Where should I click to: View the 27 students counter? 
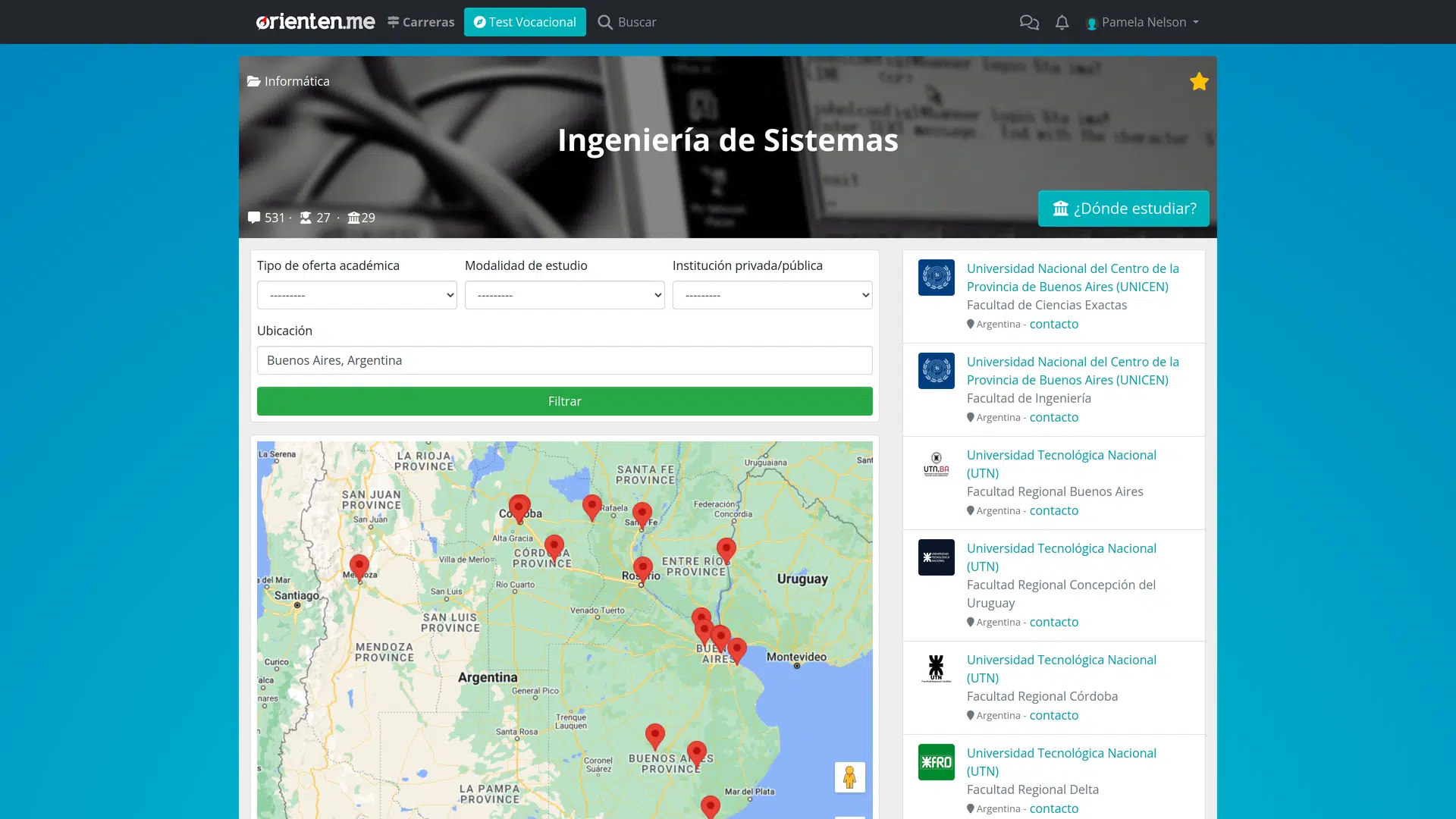pos(315,218)
